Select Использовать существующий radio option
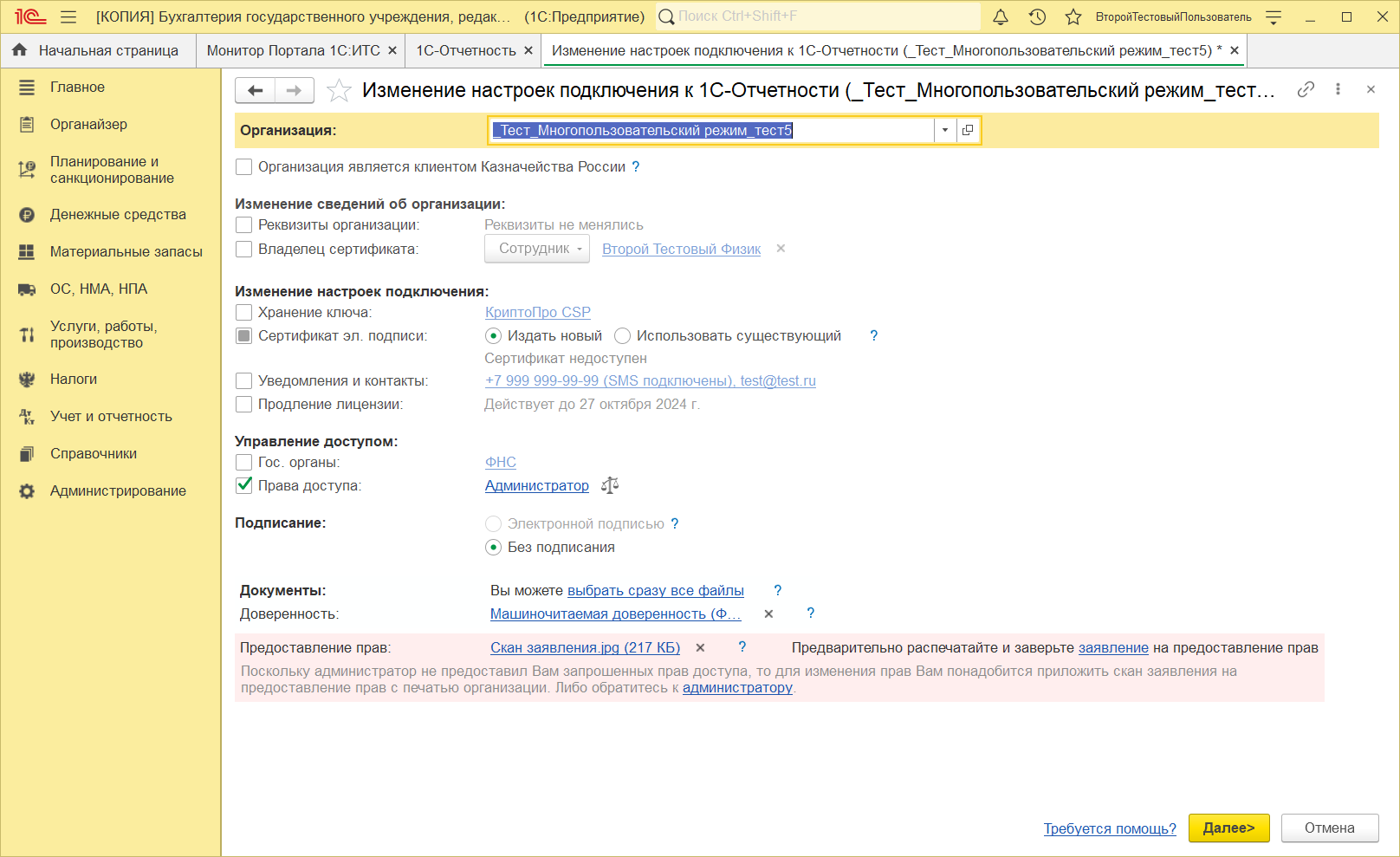This screenshot has height=857, width=1400. coord(622,335)
